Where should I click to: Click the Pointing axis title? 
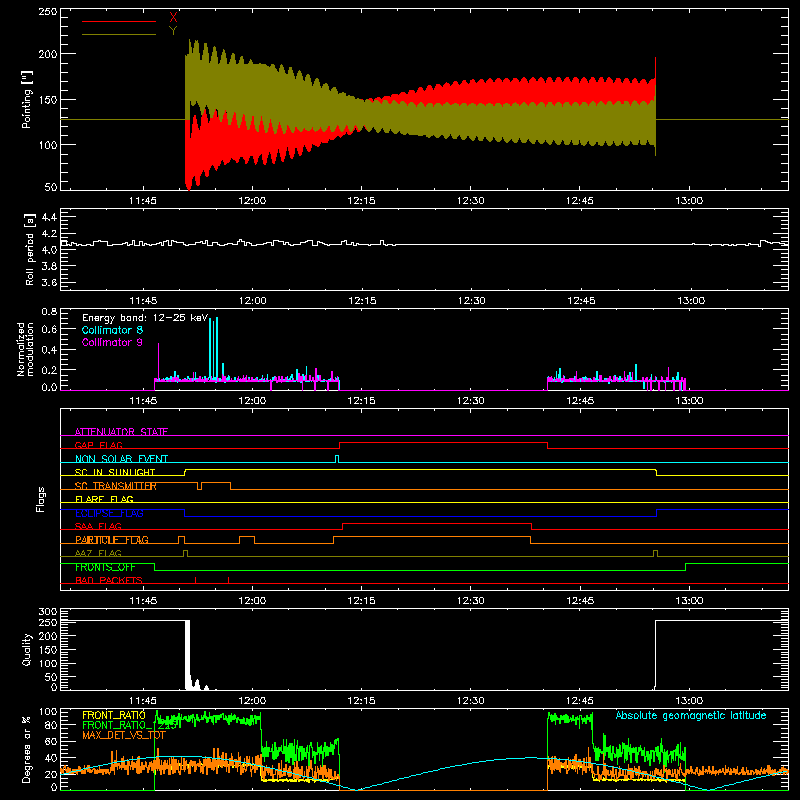pyautogui.click(x=27, y=99)
